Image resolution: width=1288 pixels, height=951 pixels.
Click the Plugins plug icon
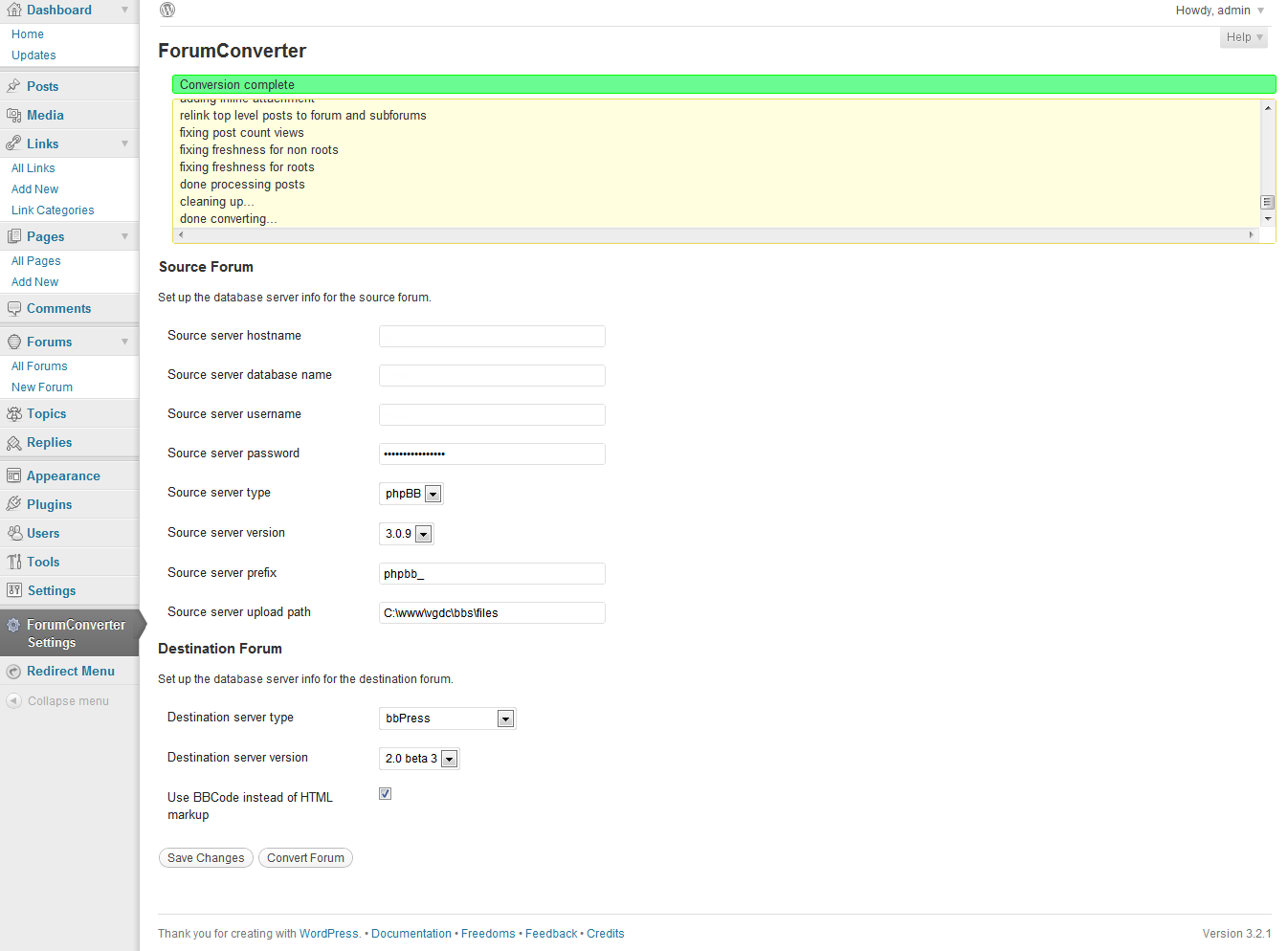click(x=13, y=504)
